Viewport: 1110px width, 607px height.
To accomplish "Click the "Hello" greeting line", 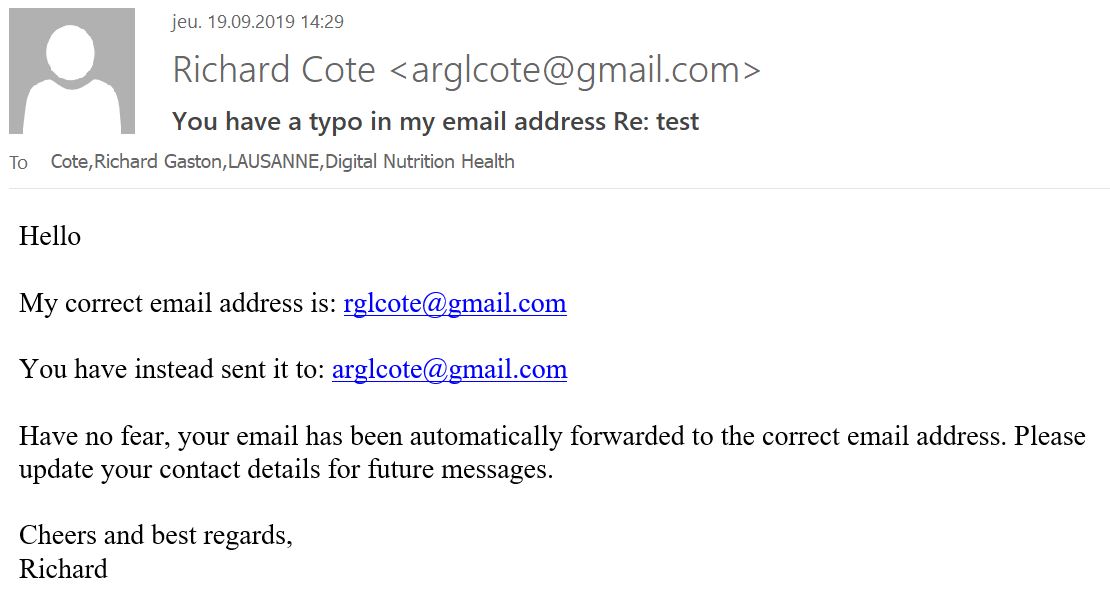I will pyautogui.click(x=50, y=236).
